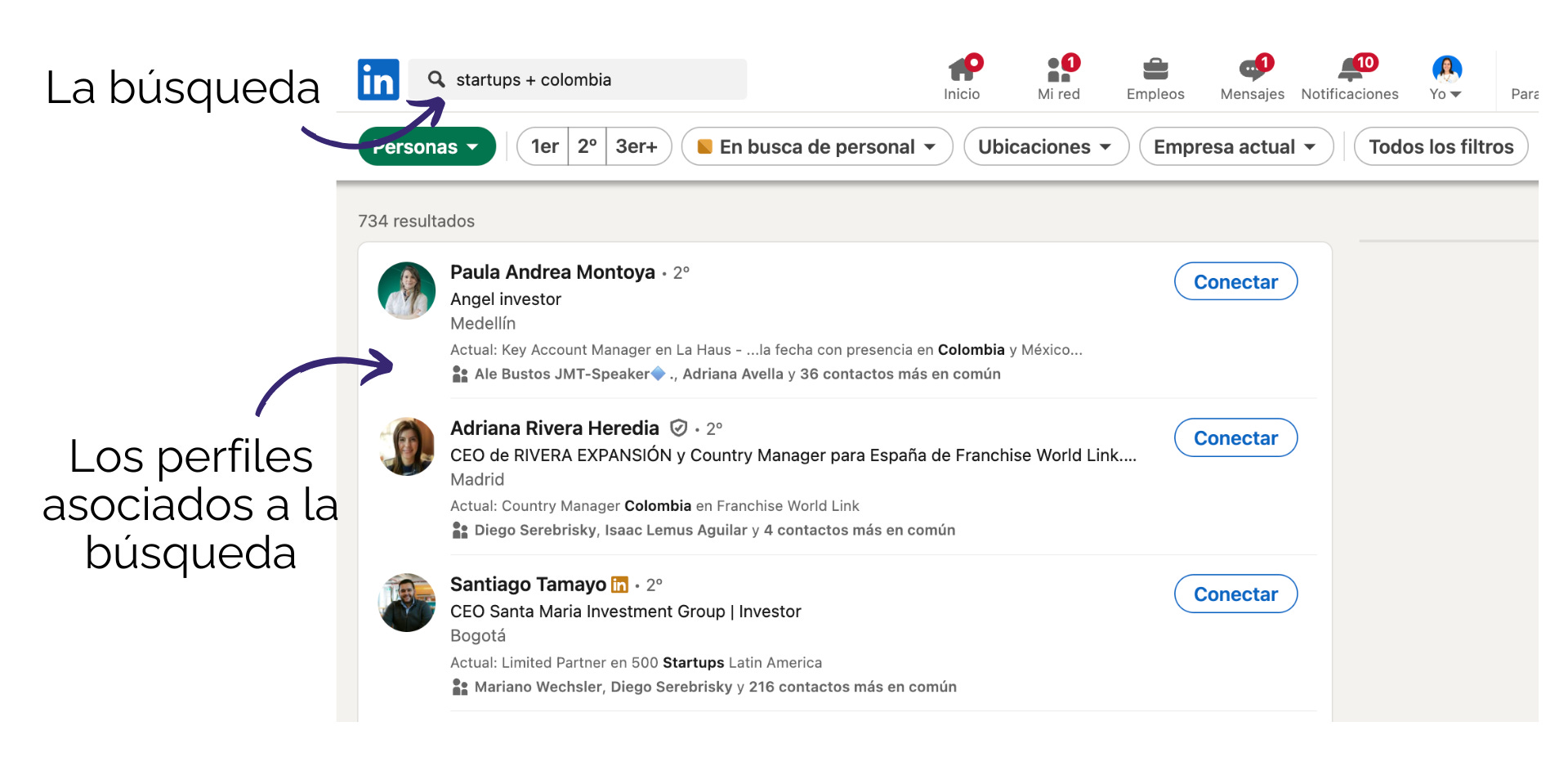Open Paula Andrea Montoya's profile name link
This screenshot has width=1568, height=762.
[552, 272]
